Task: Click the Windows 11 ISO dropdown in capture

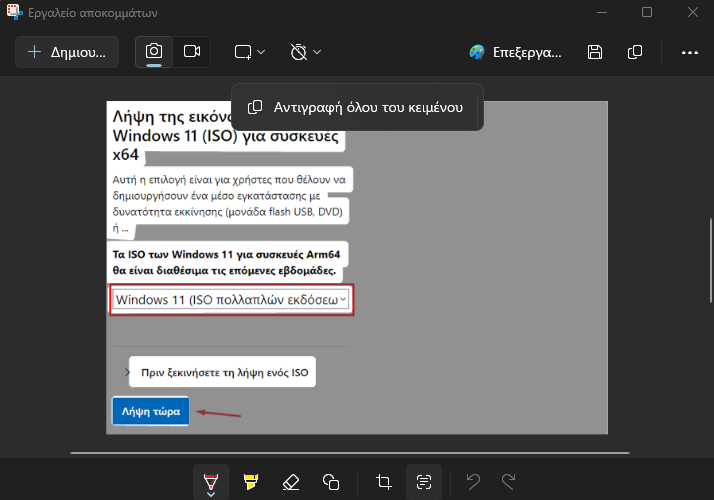Action: click(x=231, y=300)
